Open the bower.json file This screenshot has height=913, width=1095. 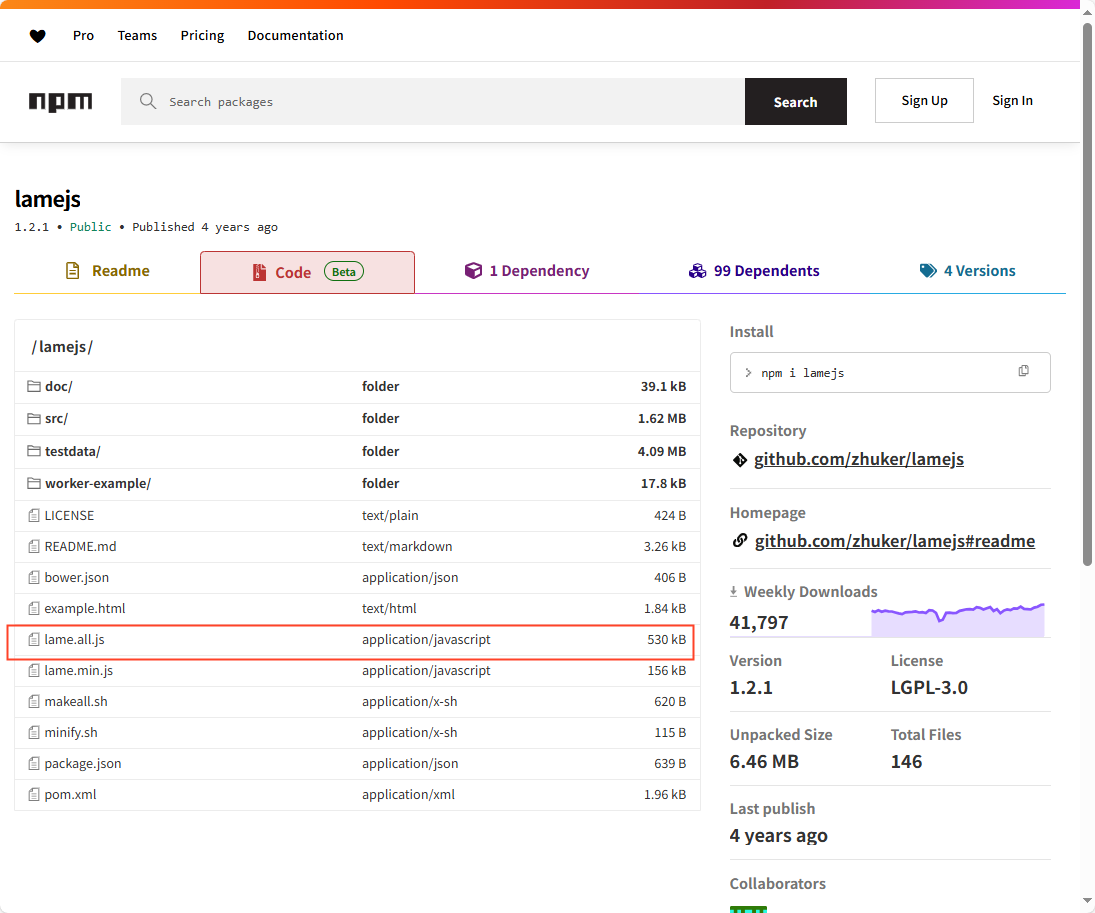(x=77, y=578)
